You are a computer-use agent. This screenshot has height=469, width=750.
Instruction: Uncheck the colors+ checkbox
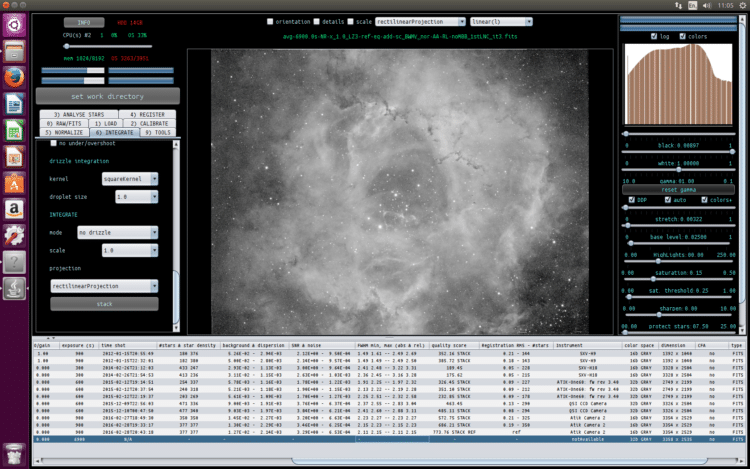(x=704, y=200)
